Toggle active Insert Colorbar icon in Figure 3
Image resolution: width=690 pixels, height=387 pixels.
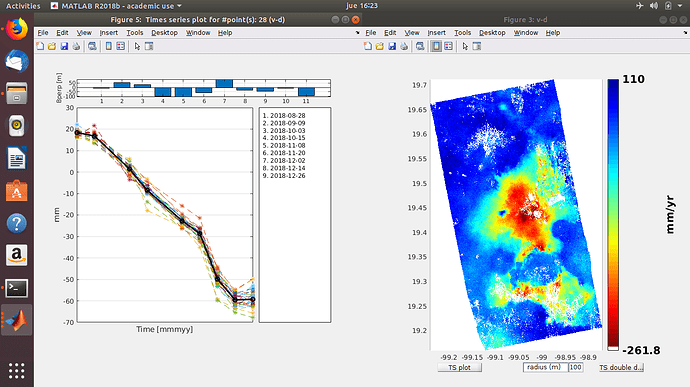[x=436, y=46]
